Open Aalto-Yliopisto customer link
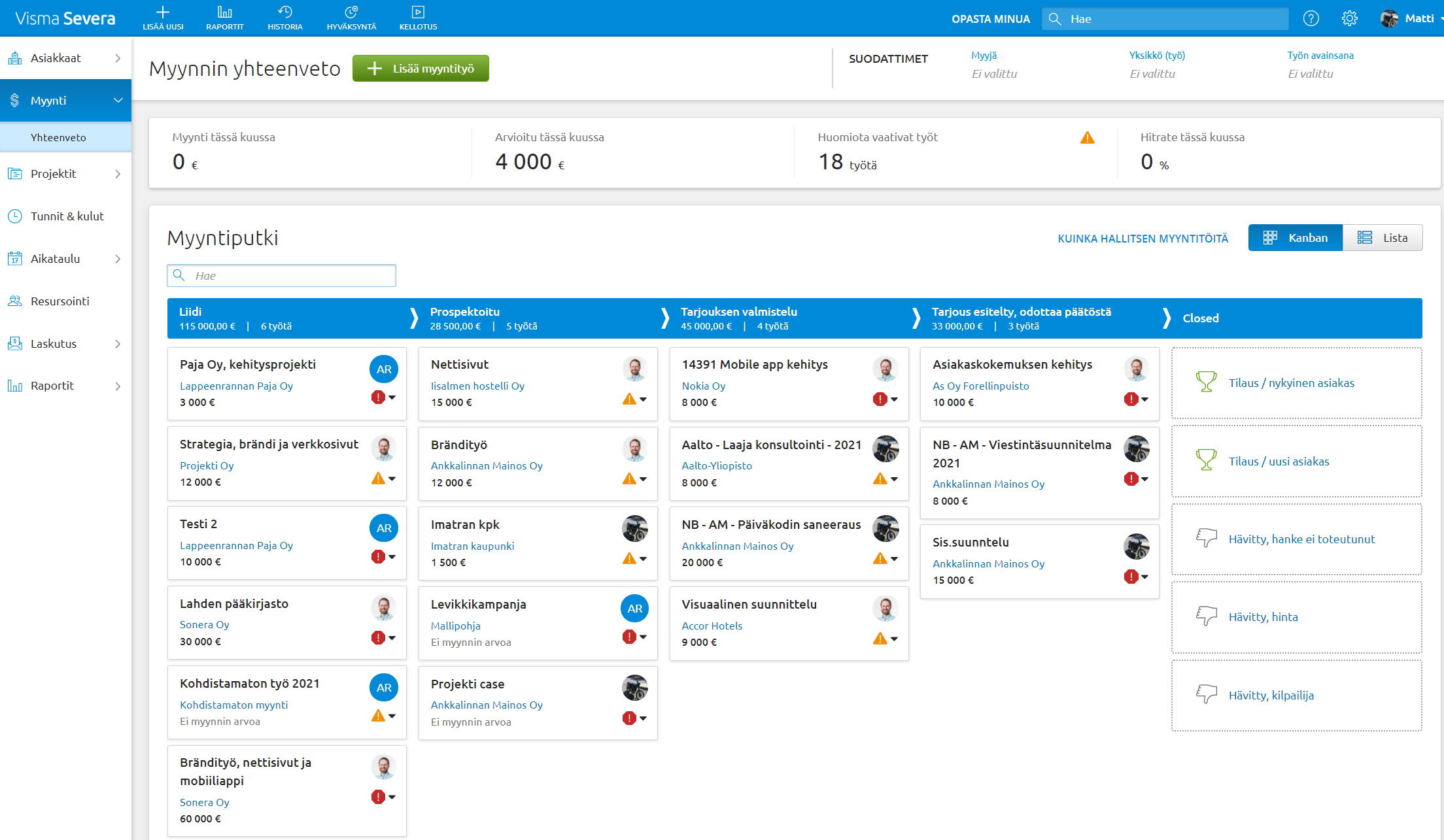 click(717, 465)
